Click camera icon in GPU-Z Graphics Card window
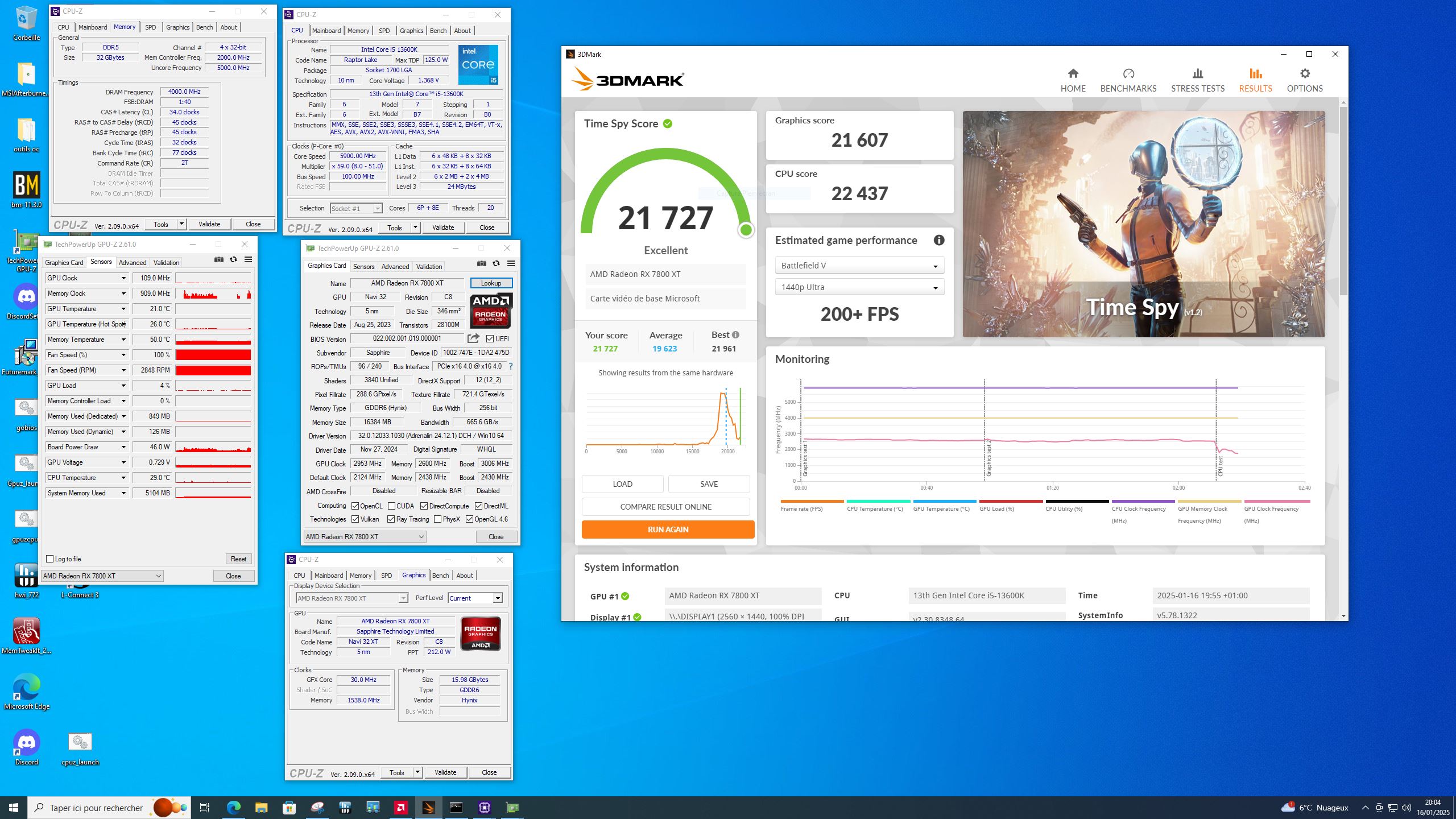 click(x=481, y=263)
